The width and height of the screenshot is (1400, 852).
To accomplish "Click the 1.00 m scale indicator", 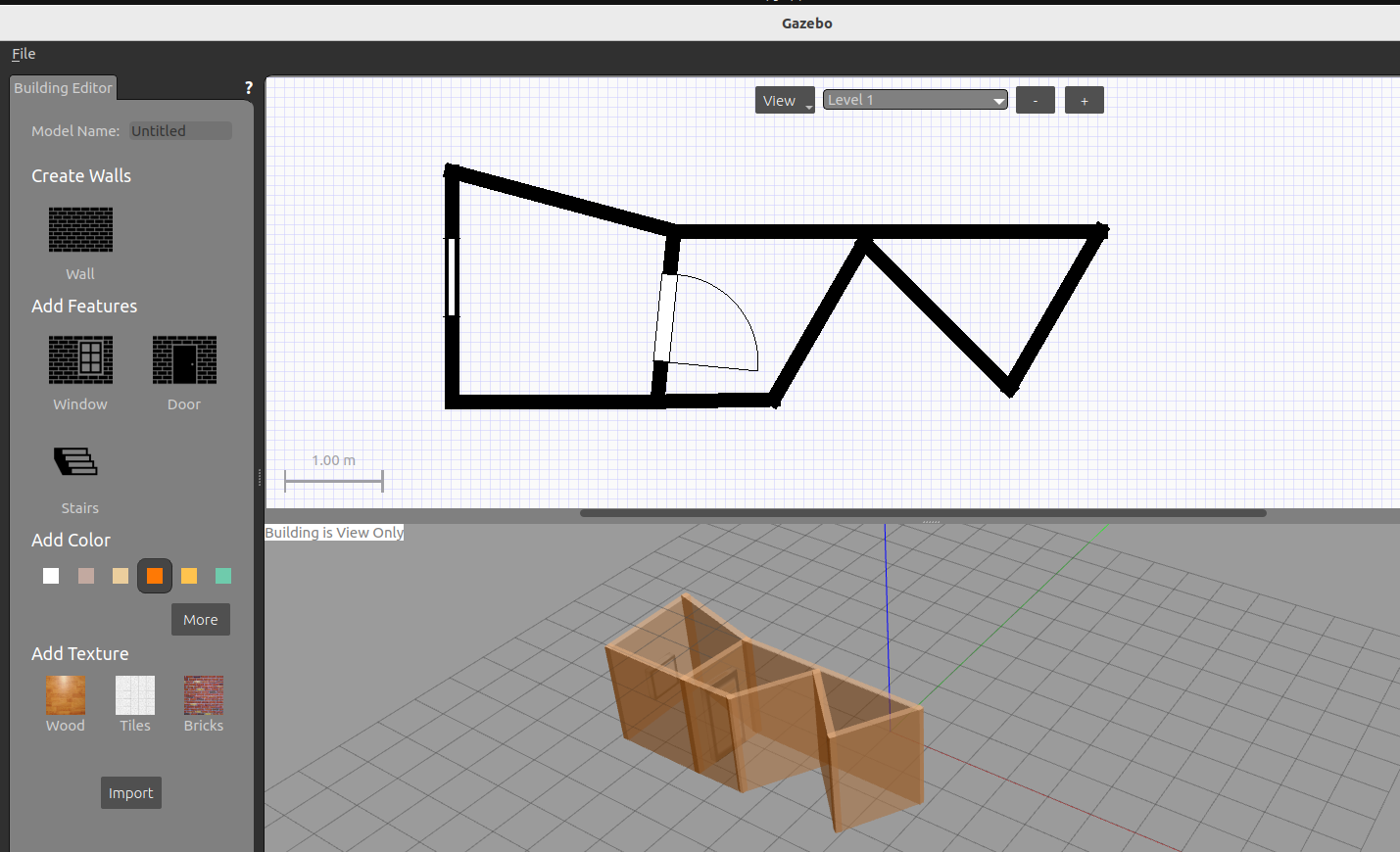I will 334,473.
